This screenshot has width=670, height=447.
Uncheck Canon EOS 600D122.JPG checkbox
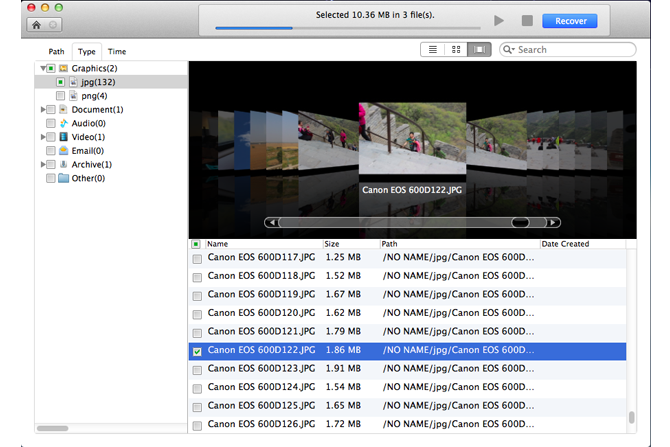tap(196, 351)
